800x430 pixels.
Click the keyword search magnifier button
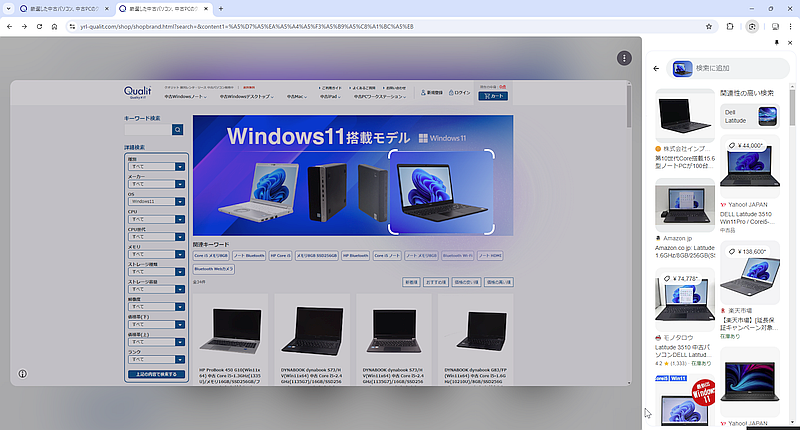[178, 130]
